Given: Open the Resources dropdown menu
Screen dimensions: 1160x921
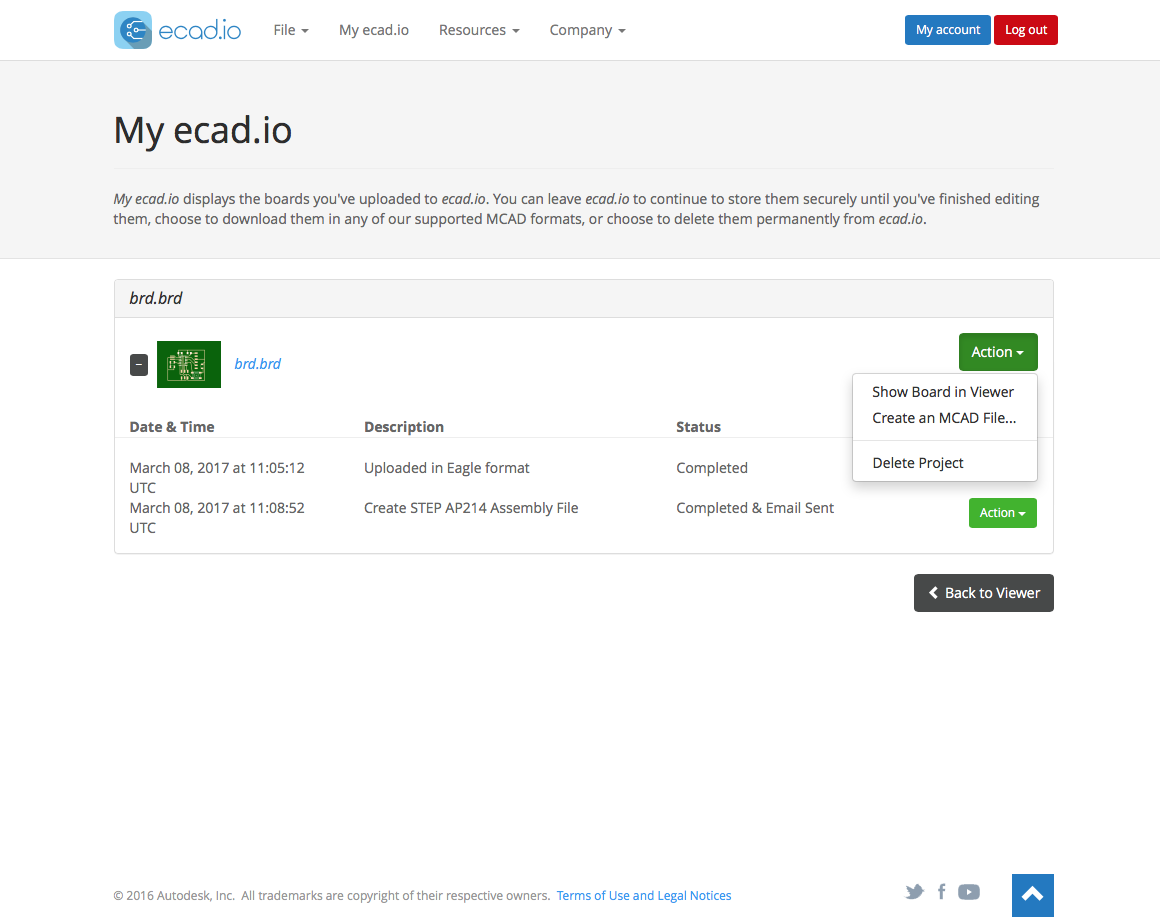Looking at the screenshot, I should [x=479, y=30].
